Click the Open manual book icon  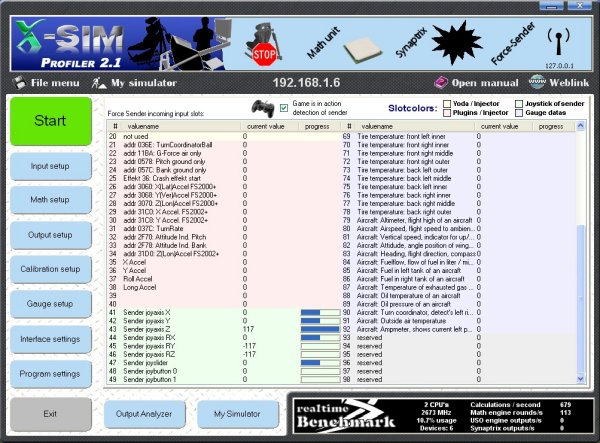441,82
